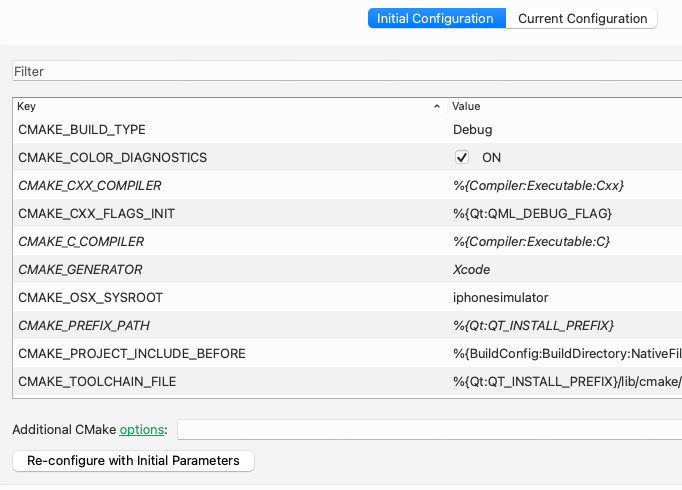
Task: Click the Filter input field
Action: coord(340,72)
